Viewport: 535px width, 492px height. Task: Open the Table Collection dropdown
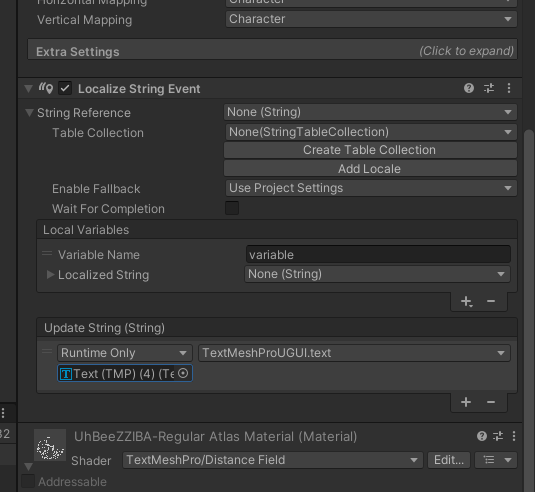coord(371,132)
